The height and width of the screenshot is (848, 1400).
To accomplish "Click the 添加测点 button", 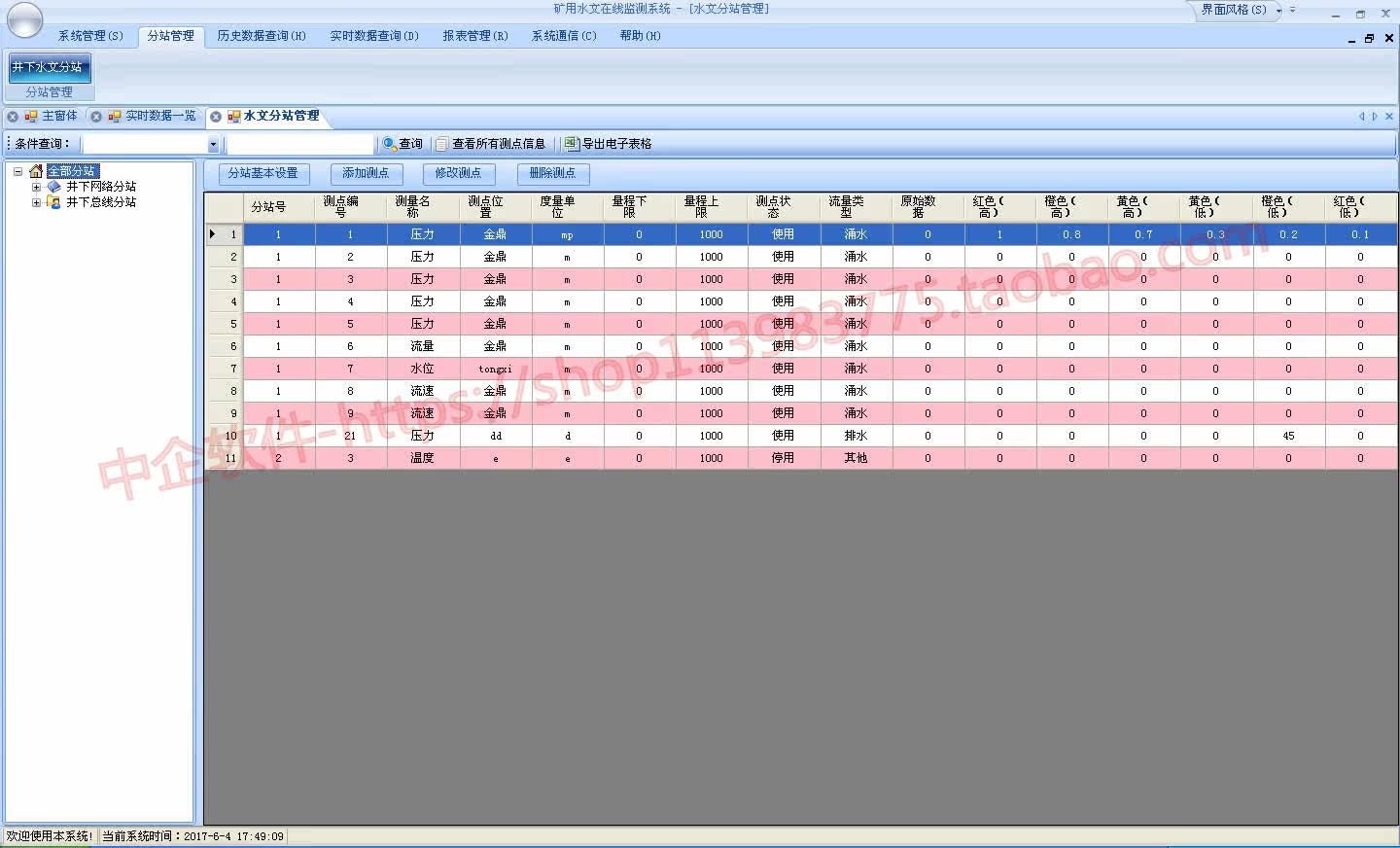I will (x=366, y=173).
